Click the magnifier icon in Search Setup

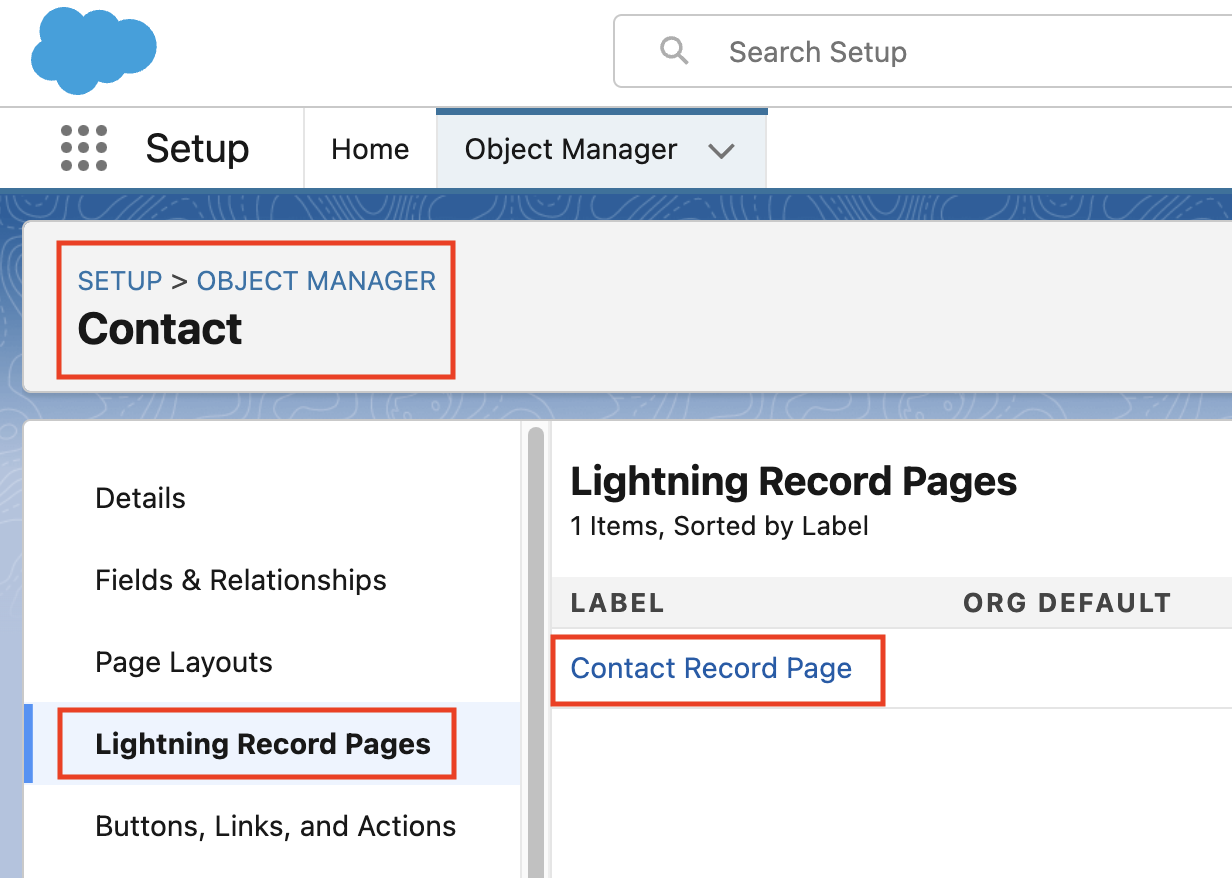(x=675, y=50)
